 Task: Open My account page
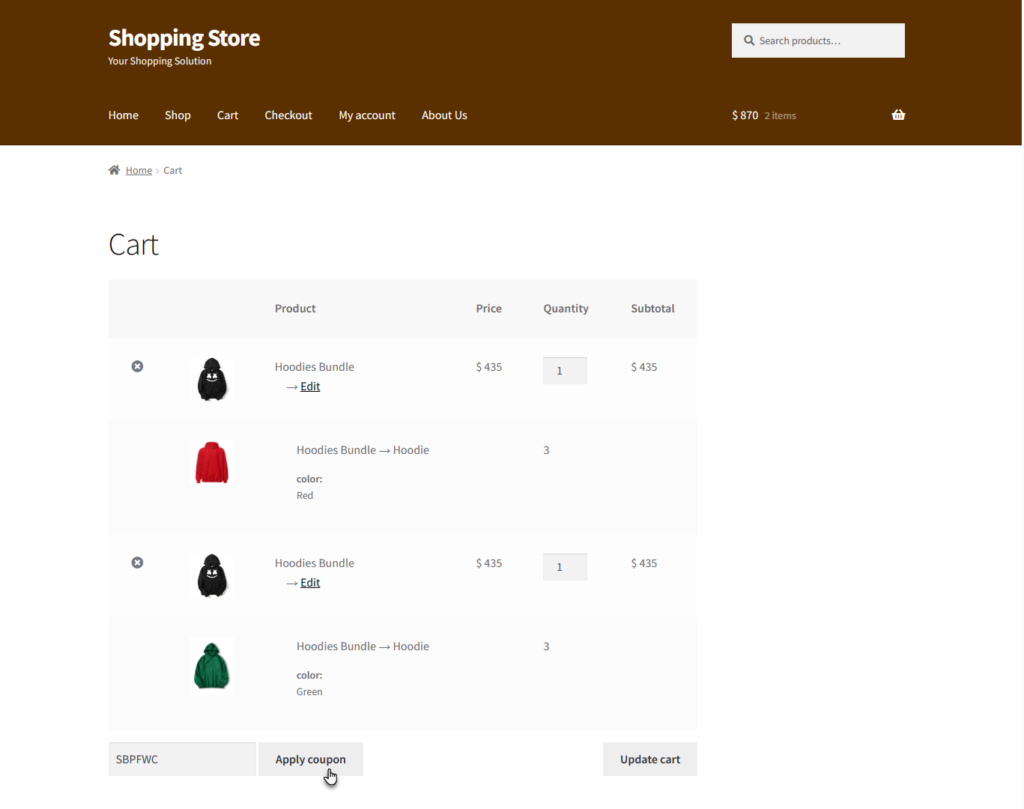[x=367, y=116]
